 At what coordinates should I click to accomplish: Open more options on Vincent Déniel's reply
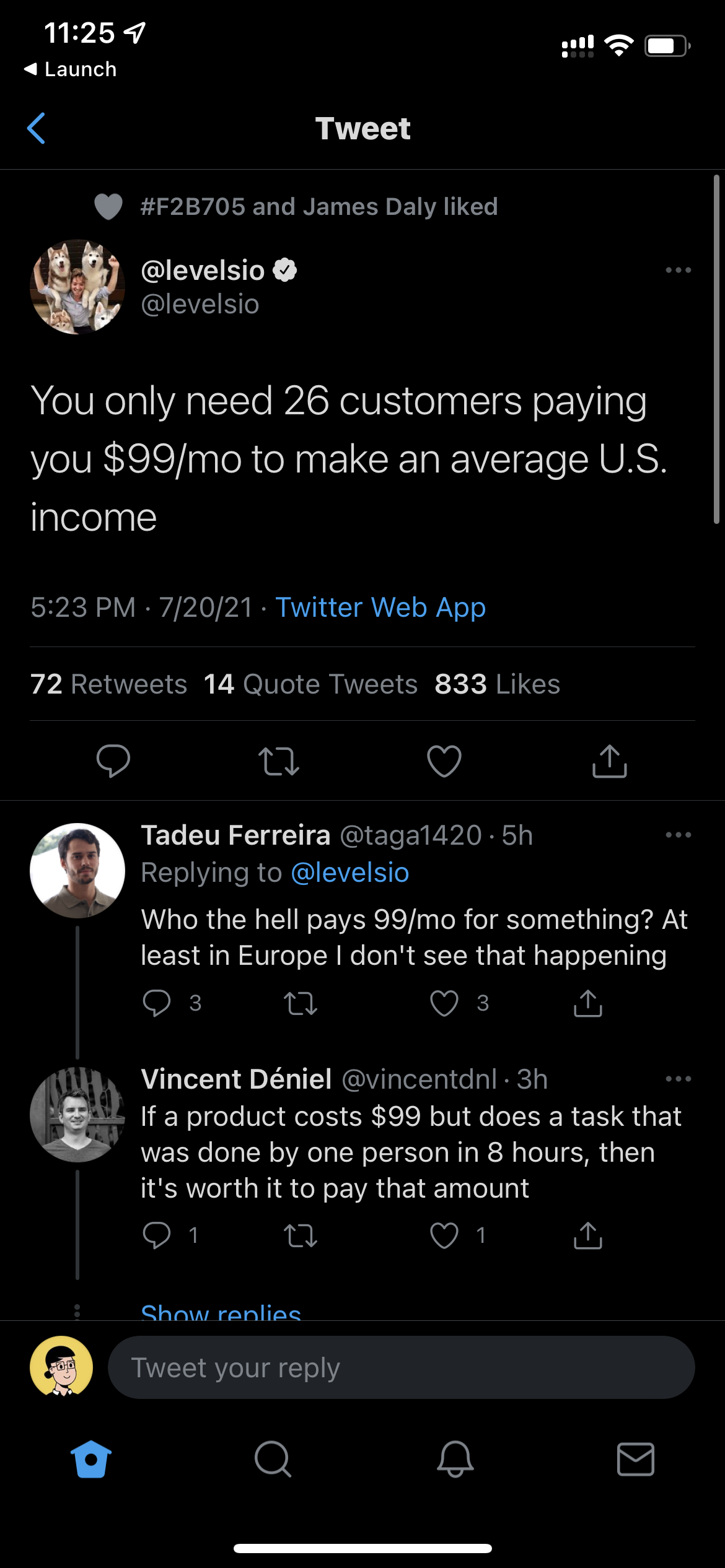coord(678,1079)
